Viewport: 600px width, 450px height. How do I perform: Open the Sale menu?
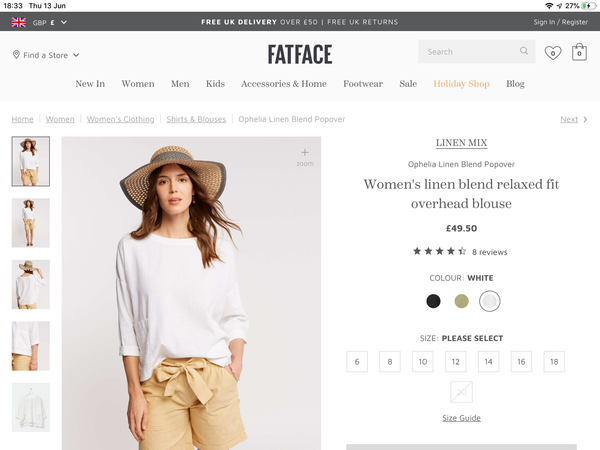tap(408, 84)
